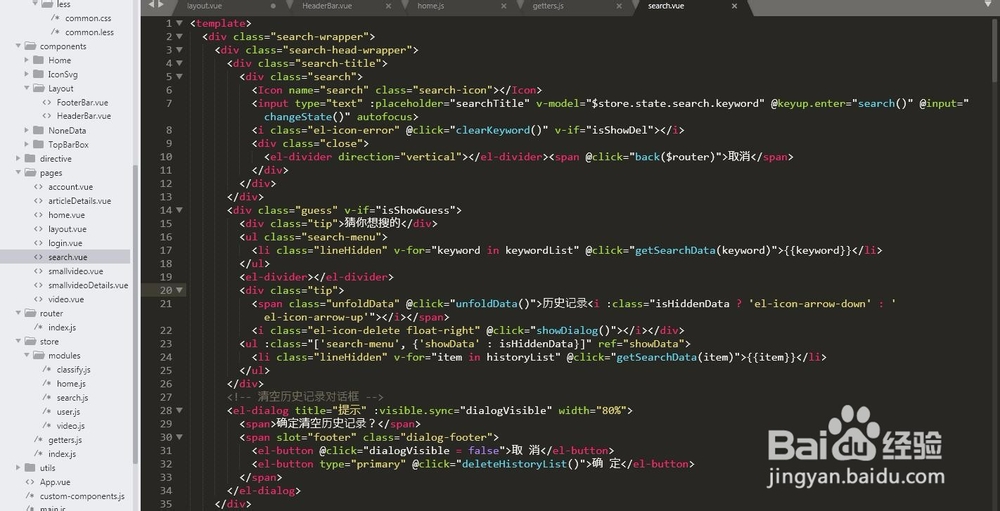
Task: Open video.vue in sidebar
Action: coord(66,299)
